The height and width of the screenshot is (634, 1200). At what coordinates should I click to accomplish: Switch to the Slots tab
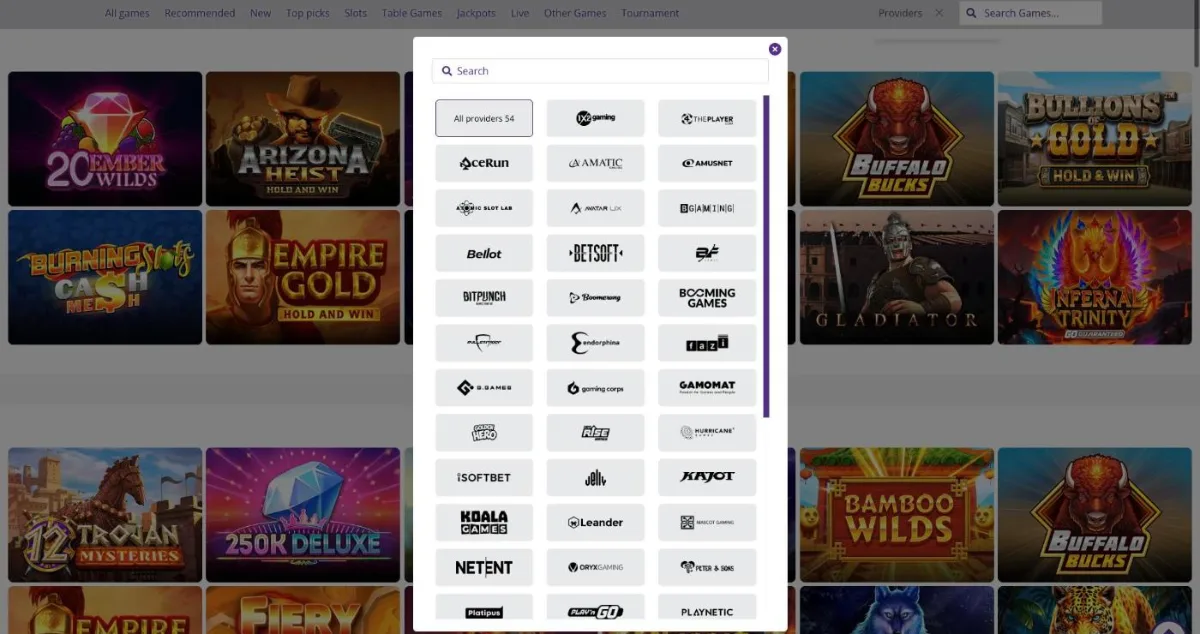pyautogui.click(x=356, y=13)
